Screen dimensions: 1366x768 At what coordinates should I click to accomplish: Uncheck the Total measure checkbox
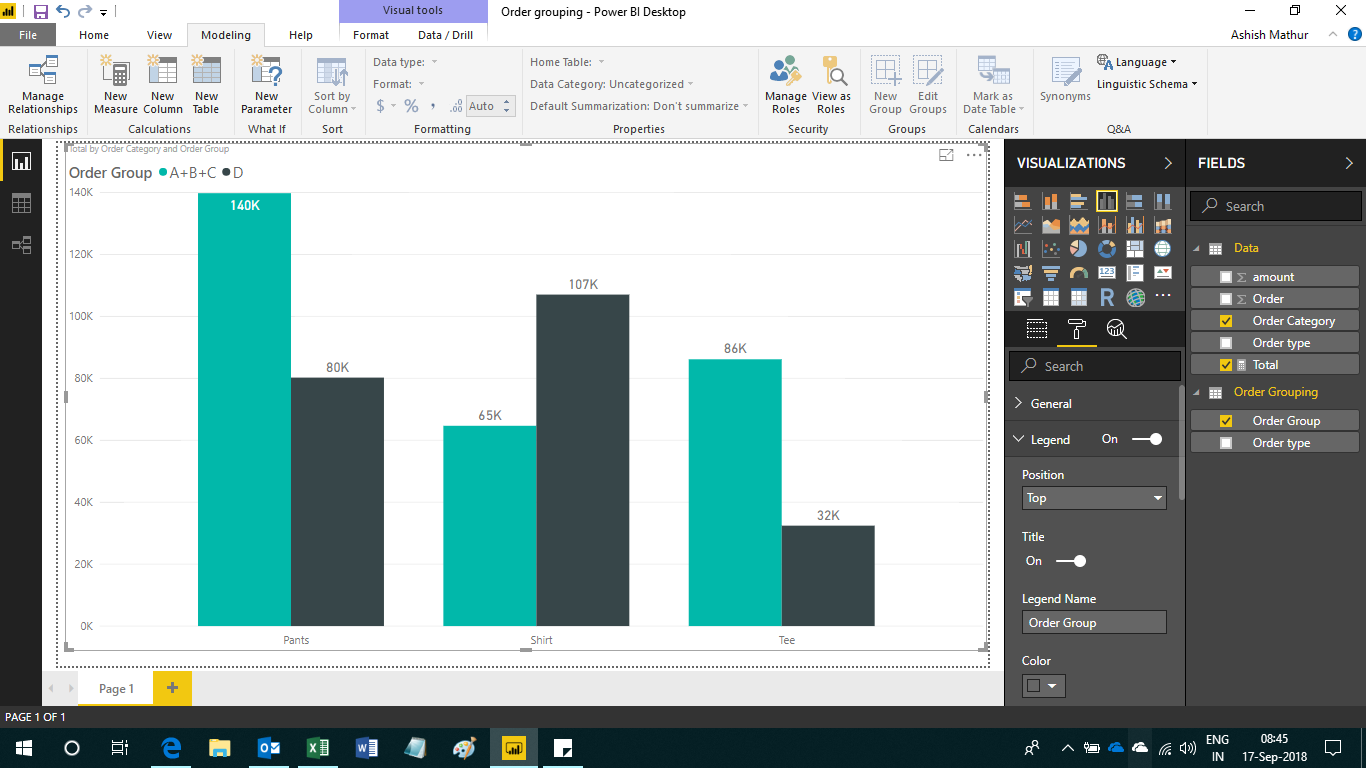point(1226,365)
